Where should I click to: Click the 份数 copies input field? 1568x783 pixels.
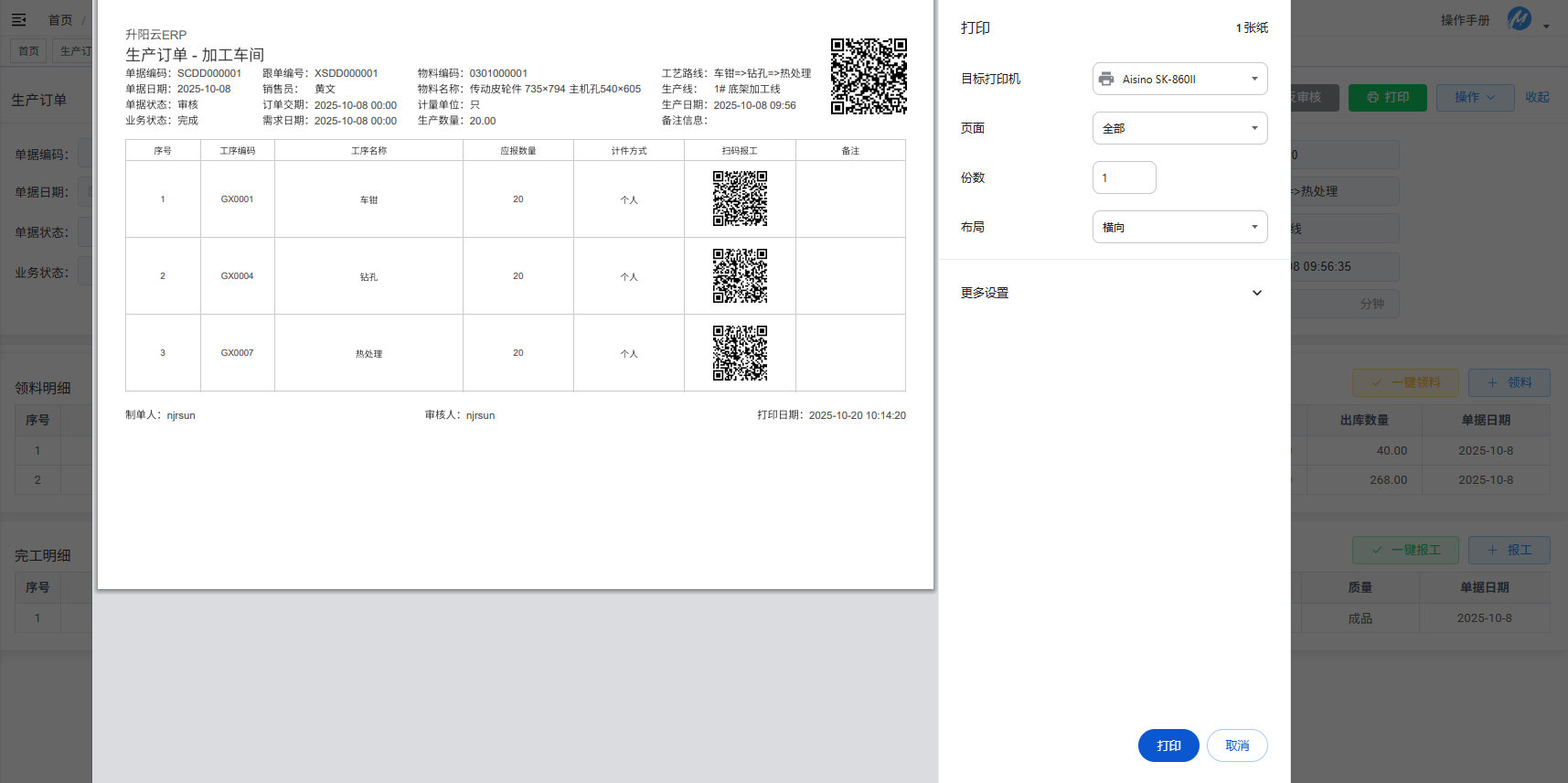1124,177
